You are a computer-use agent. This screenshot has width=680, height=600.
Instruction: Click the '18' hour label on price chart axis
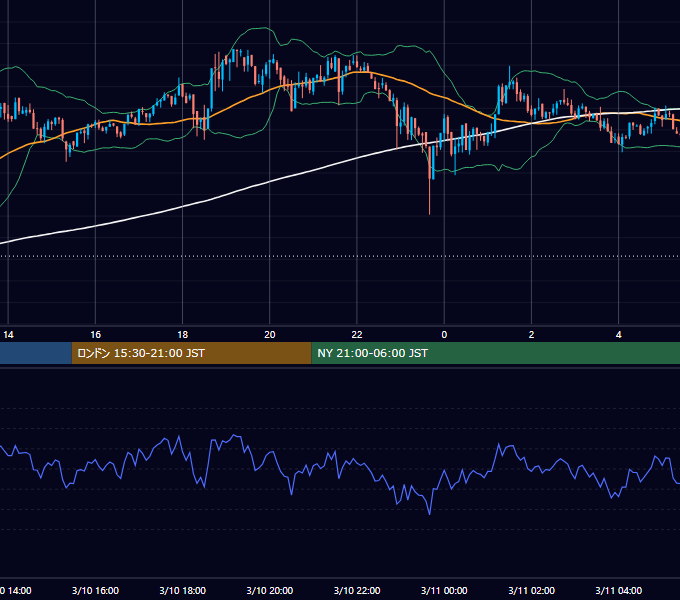point(183,335)
